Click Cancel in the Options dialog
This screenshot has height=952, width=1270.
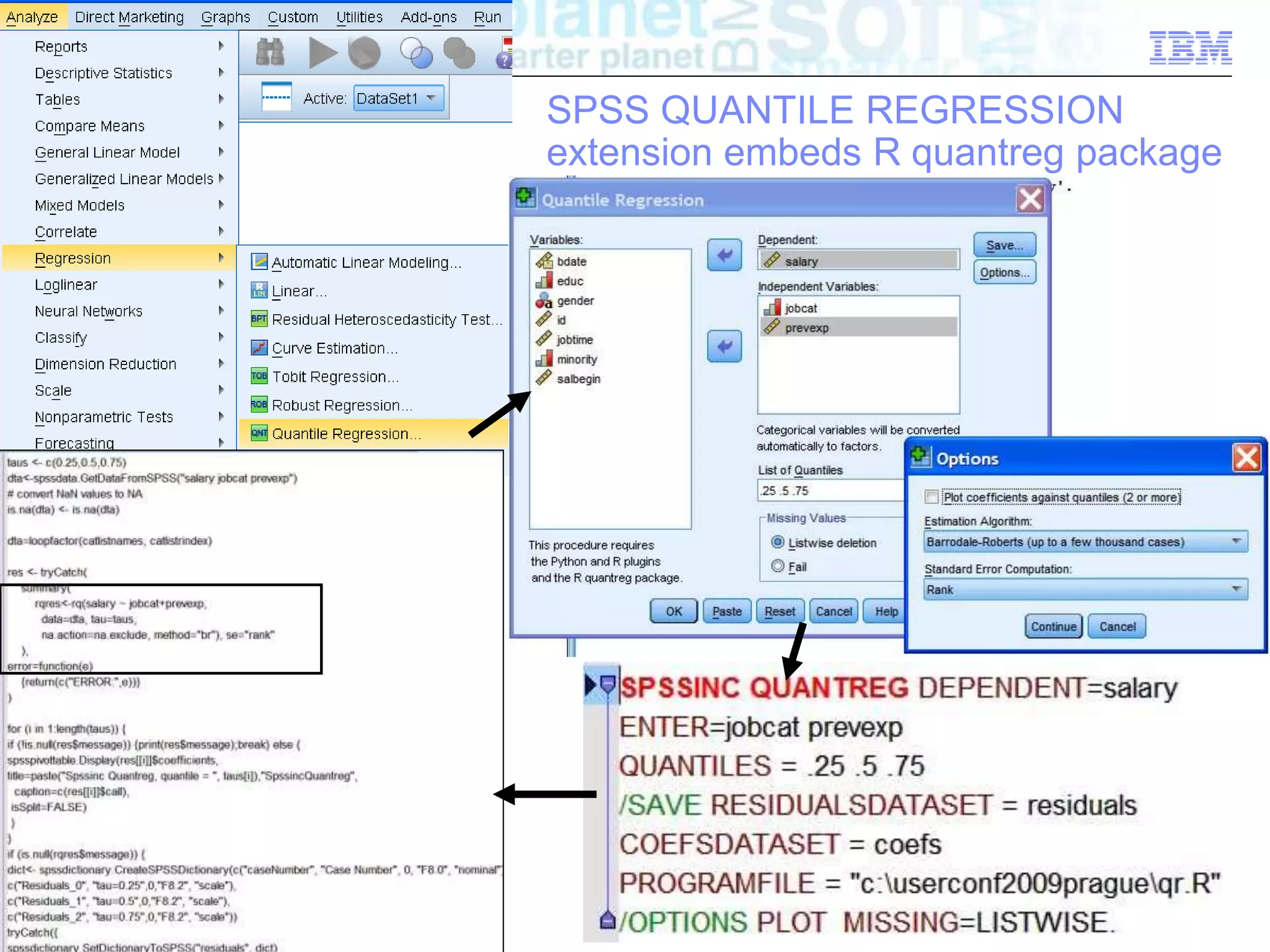(1117, 626)
